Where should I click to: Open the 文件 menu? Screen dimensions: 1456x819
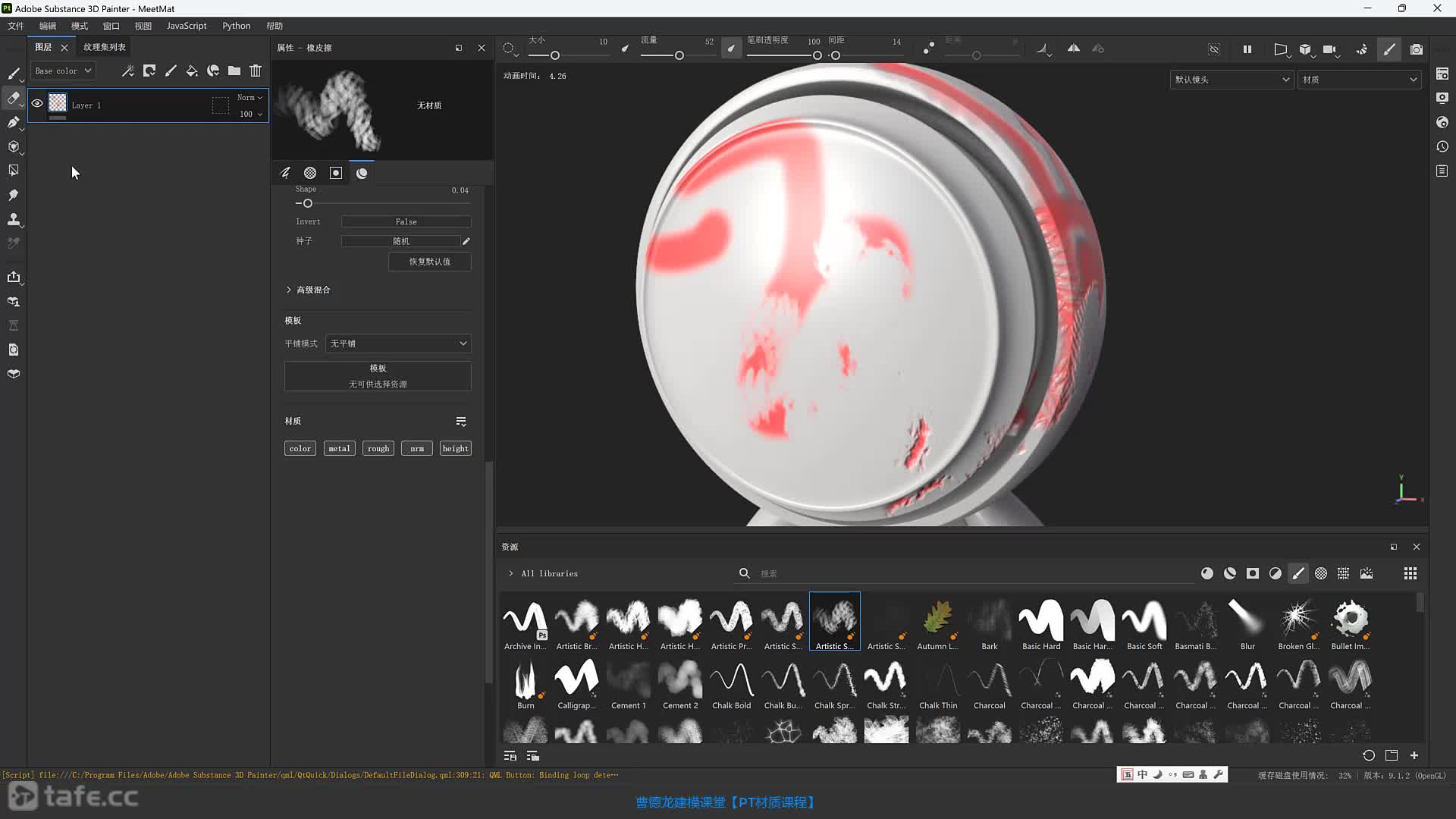coord(16,26)
